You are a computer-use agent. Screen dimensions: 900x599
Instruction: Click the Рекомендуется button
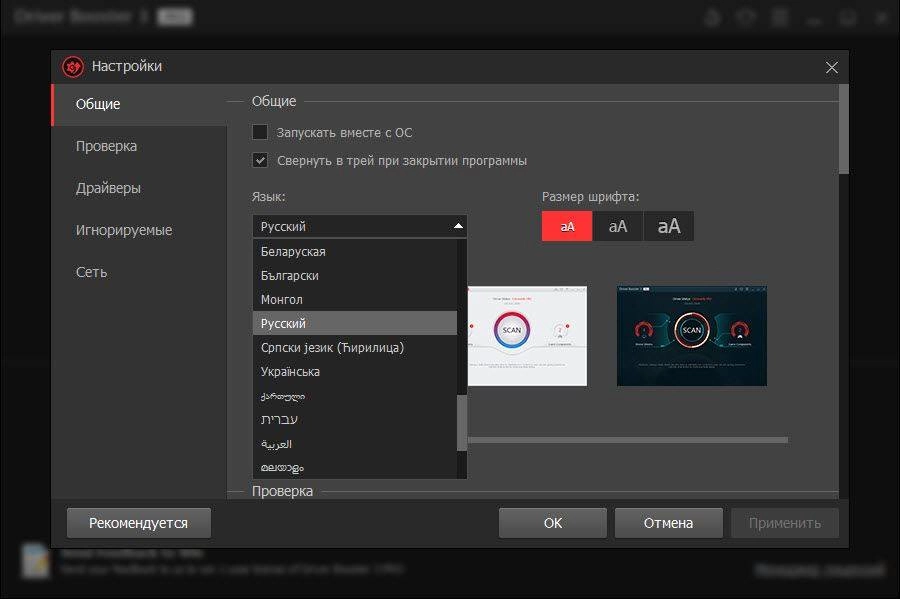pos(139,523)
